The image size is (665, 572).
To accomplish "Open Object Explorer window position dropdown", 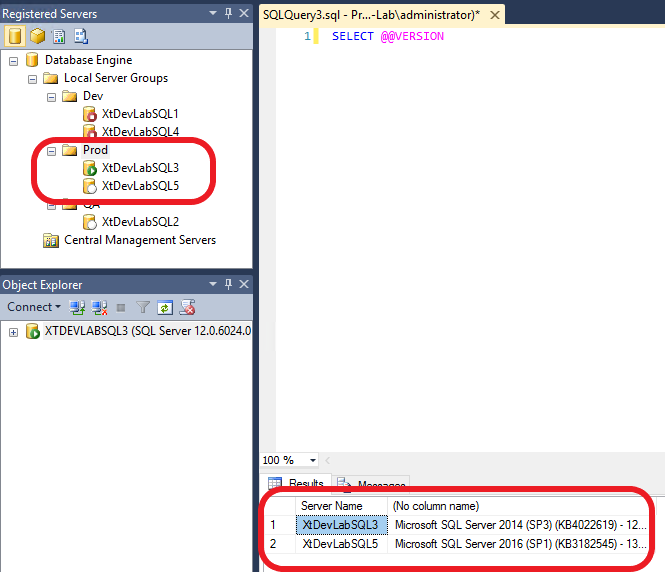I will (x=213, y=284).
